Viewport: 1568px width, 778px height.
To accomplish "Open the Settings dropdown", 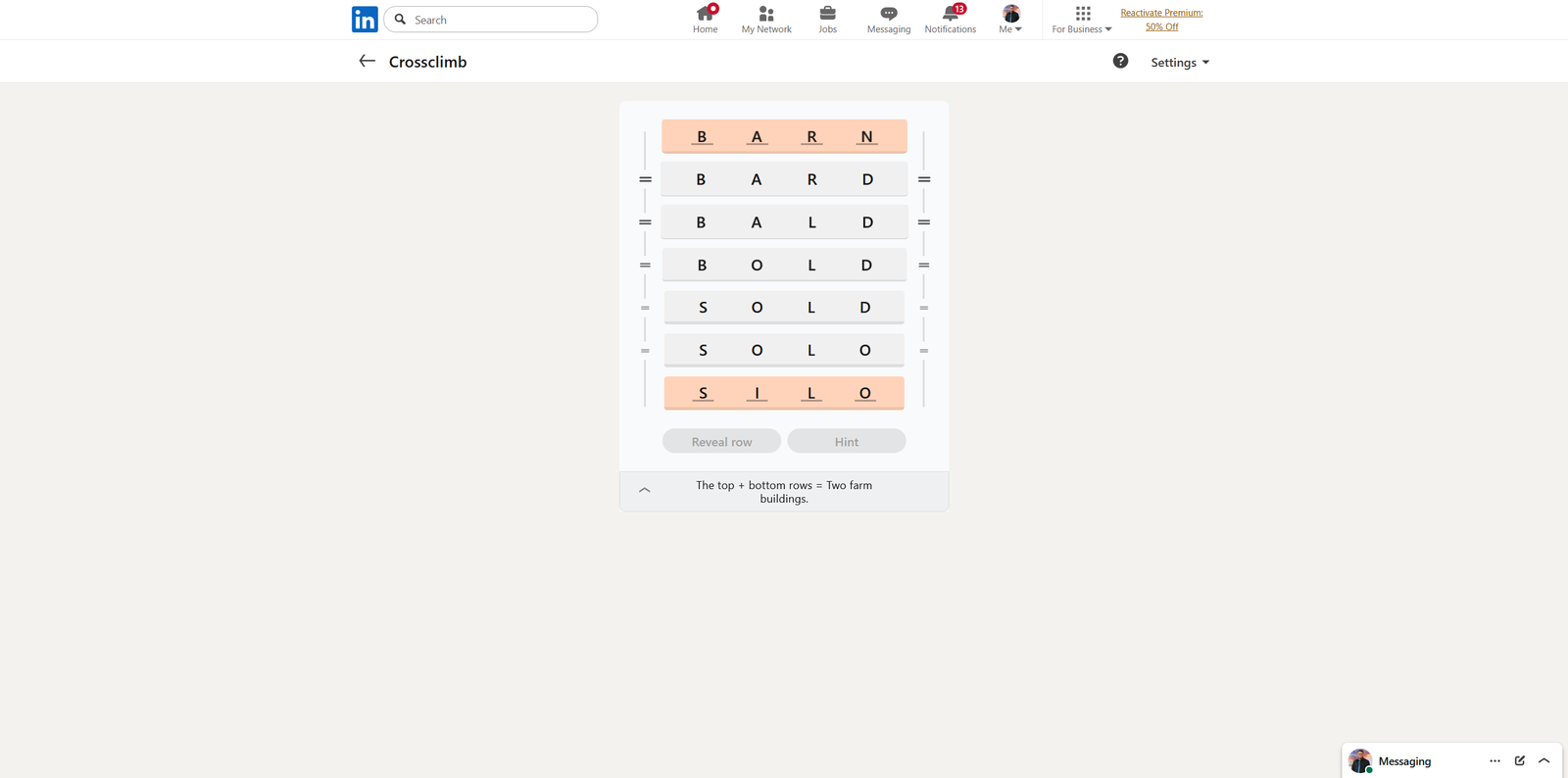I will tap(1179, 62).
